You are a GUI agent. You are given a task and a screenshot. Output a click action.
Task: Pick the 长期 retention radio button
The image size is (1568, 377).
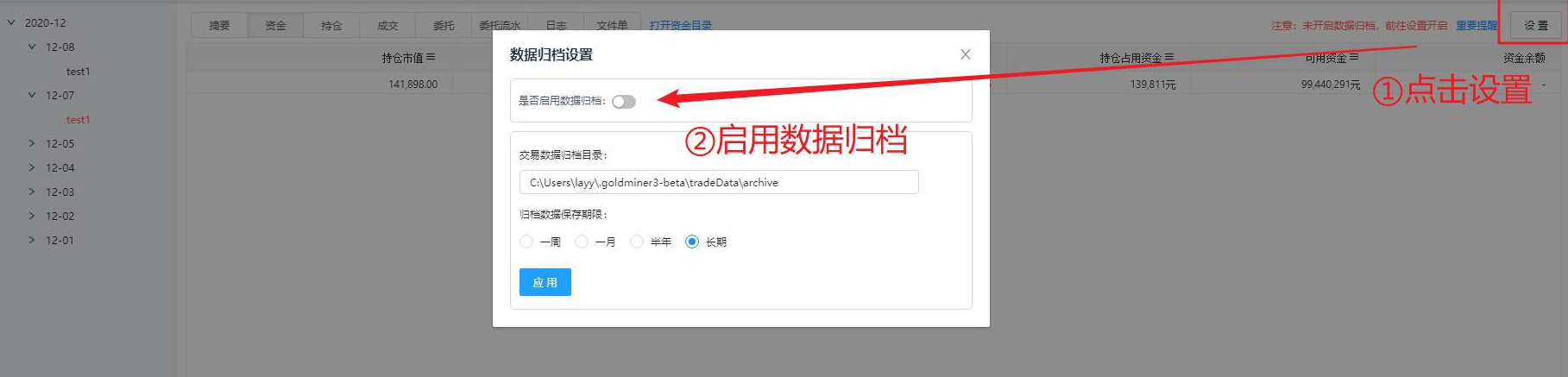click(692, 242)
